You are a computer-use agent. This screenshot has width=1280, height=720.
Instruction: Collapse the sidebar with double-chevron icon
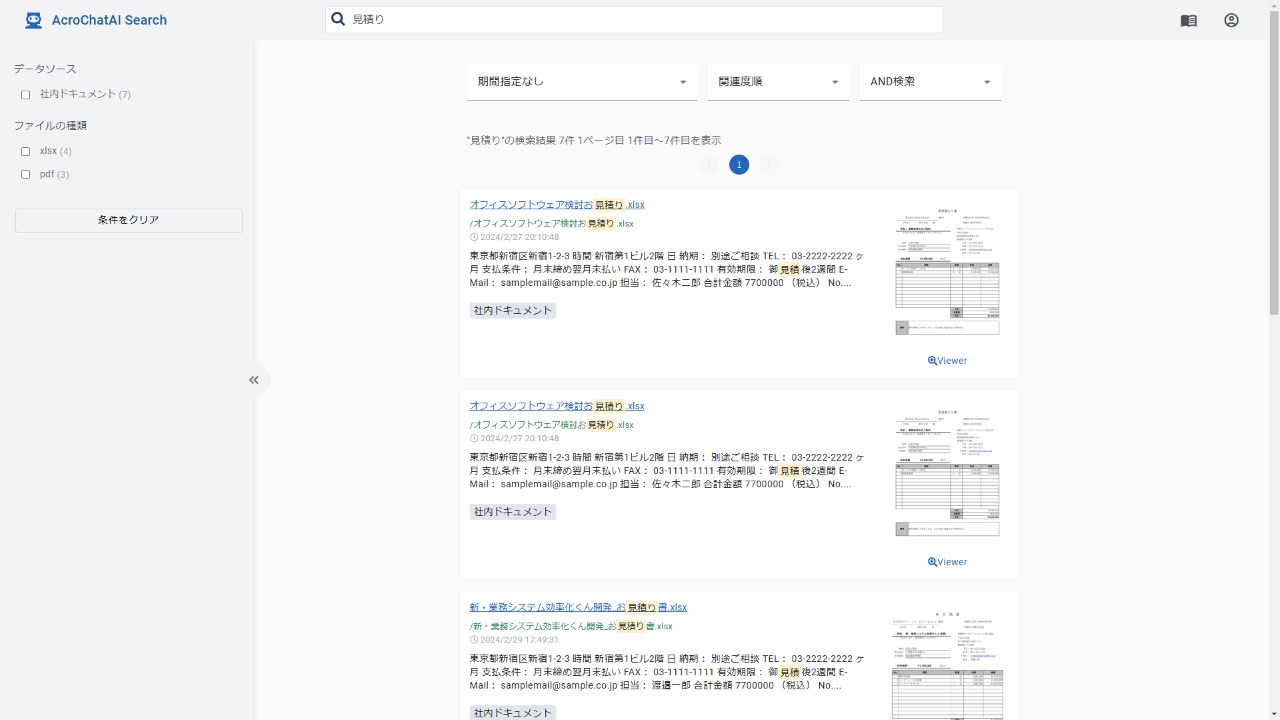254,380
